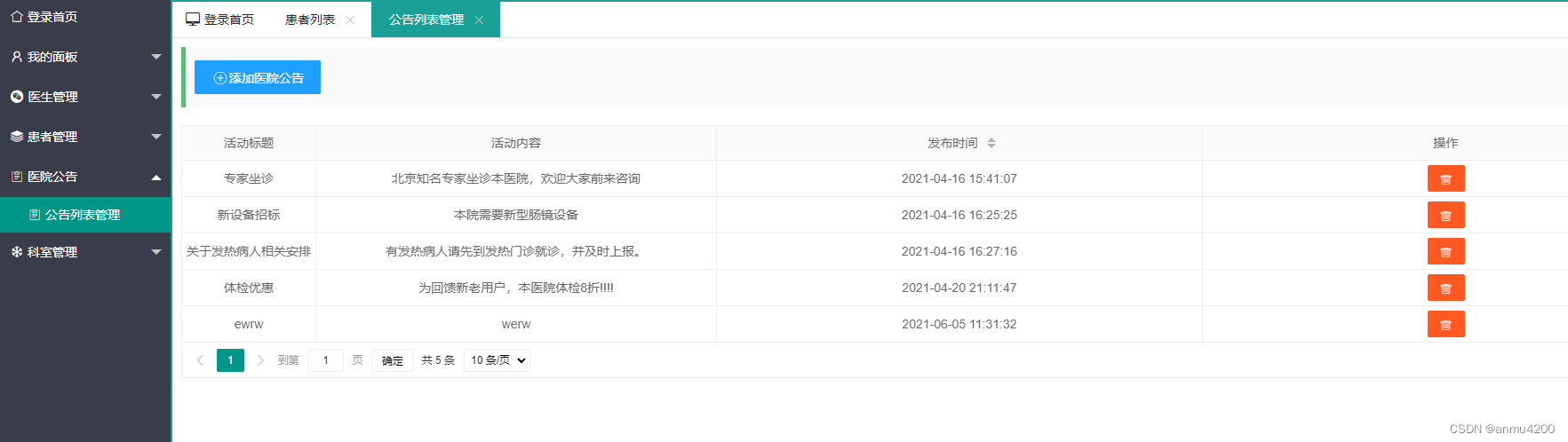
Task: Click timestamp 2021-06-05 11:31:32
Action: pyautogui.click(x=959, y=324)
